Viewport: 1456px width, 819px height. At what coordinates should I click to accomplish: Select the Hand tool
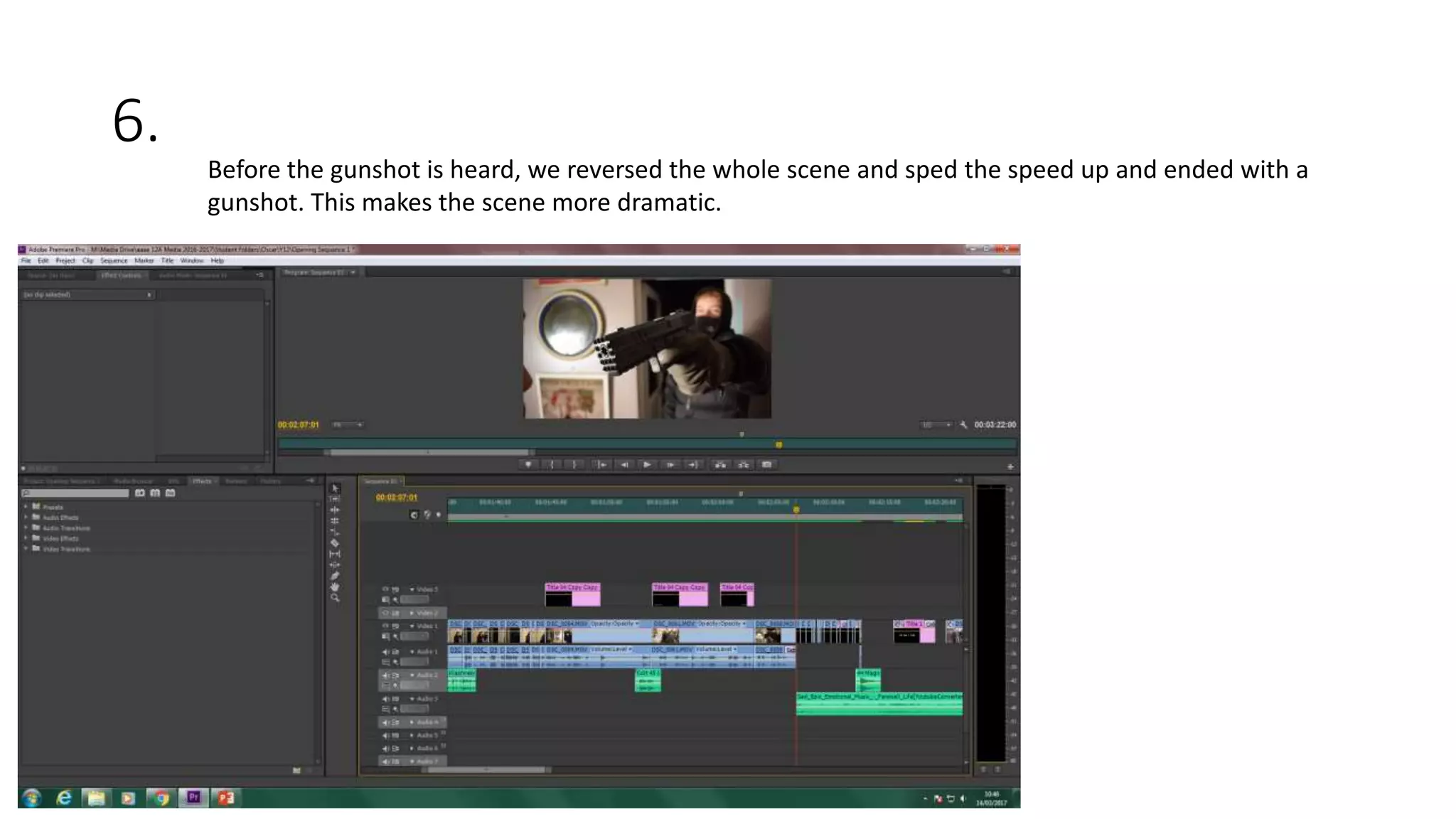(x=336, y=587)
